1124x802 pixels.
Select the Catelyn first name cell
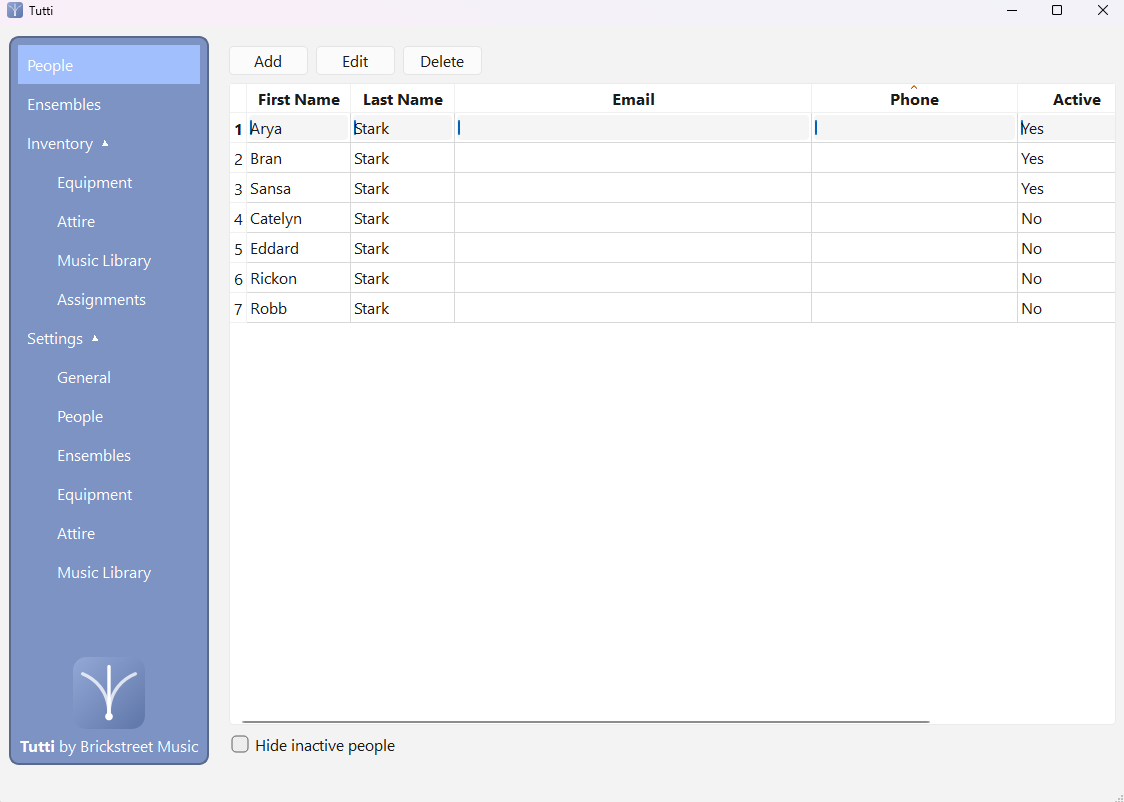[298, 219]
